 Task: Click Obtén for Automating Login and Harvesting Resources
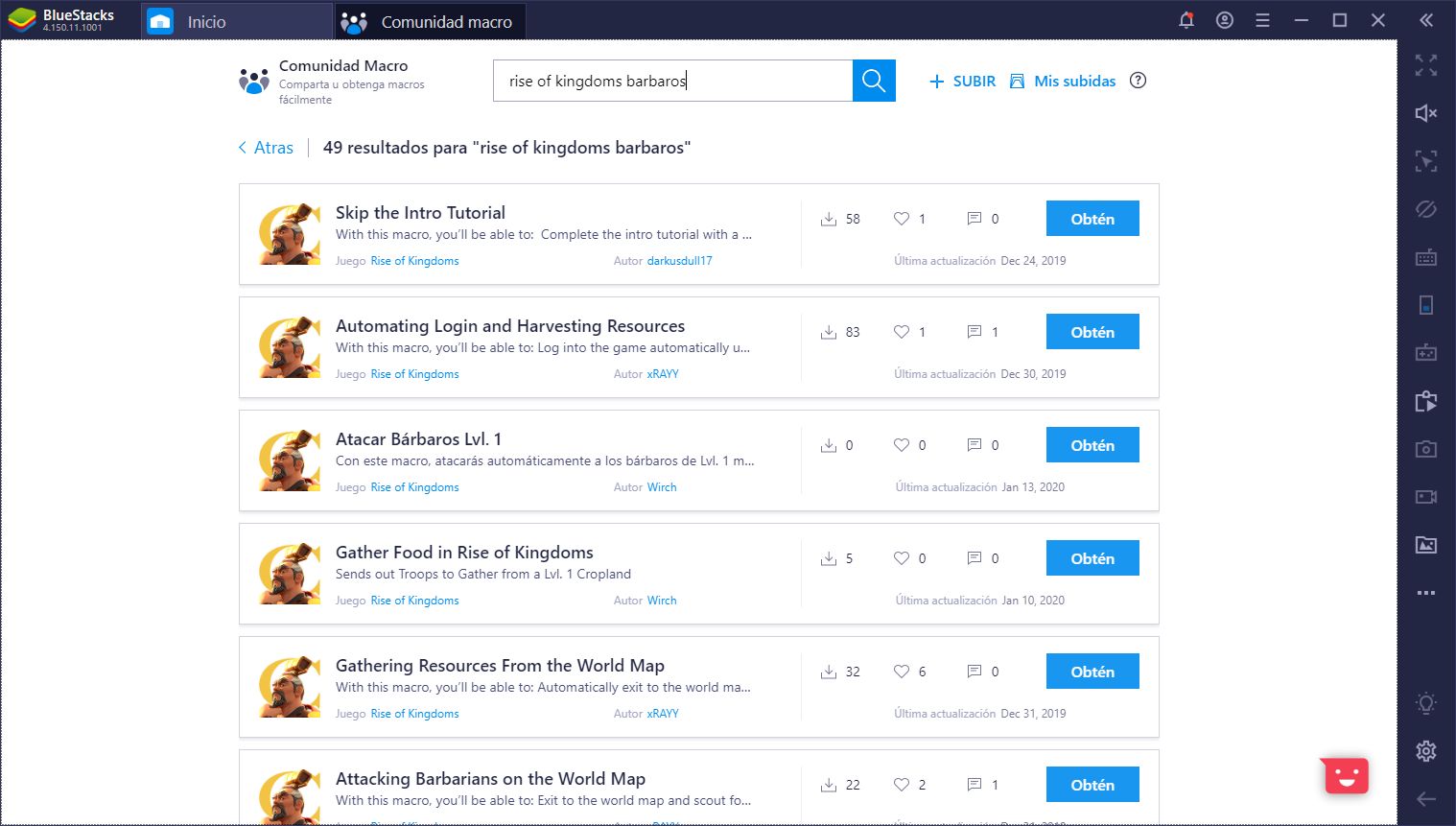1092,332
